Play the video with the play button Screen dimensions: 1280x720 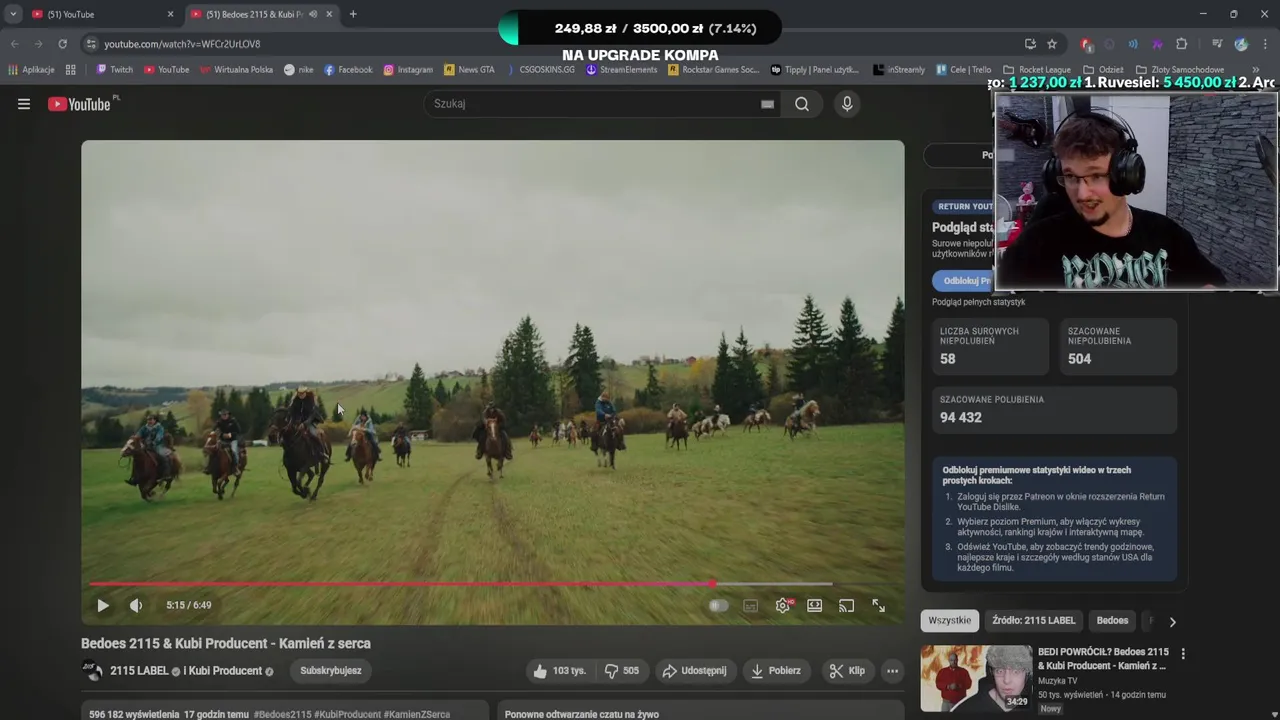point(103,605)
